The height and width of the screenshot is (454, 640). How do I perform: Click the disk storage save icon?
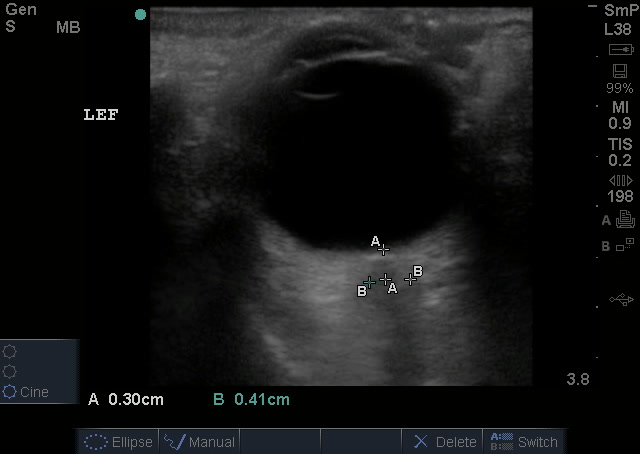620,72
